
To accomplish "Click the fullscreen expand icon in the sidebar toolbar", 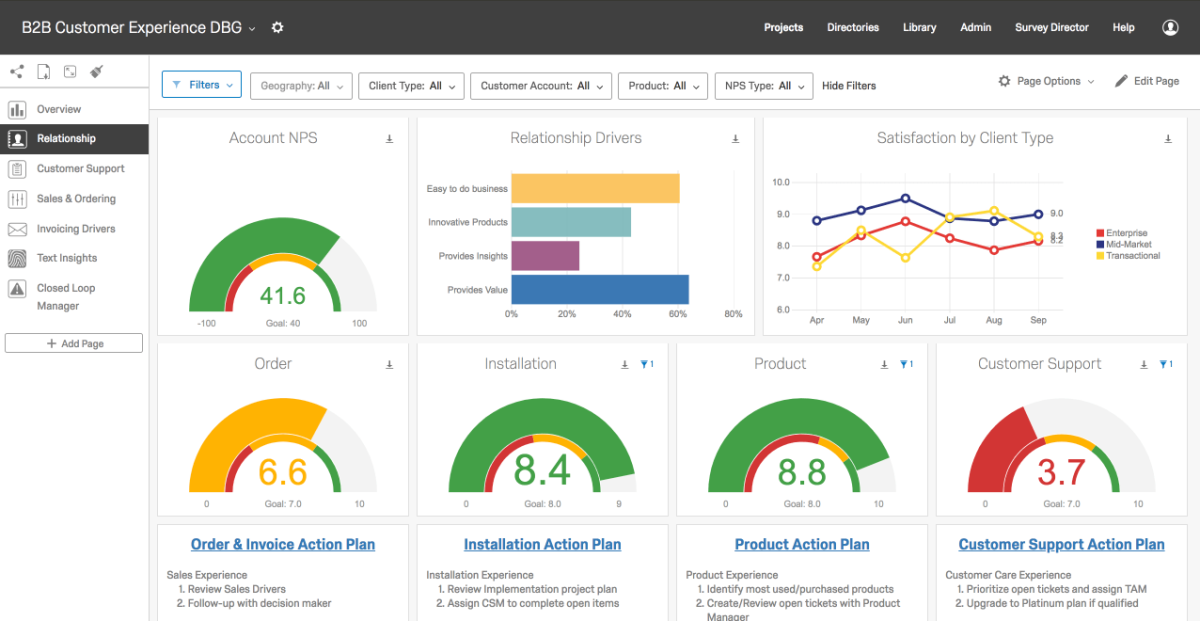I will point(70,71).
